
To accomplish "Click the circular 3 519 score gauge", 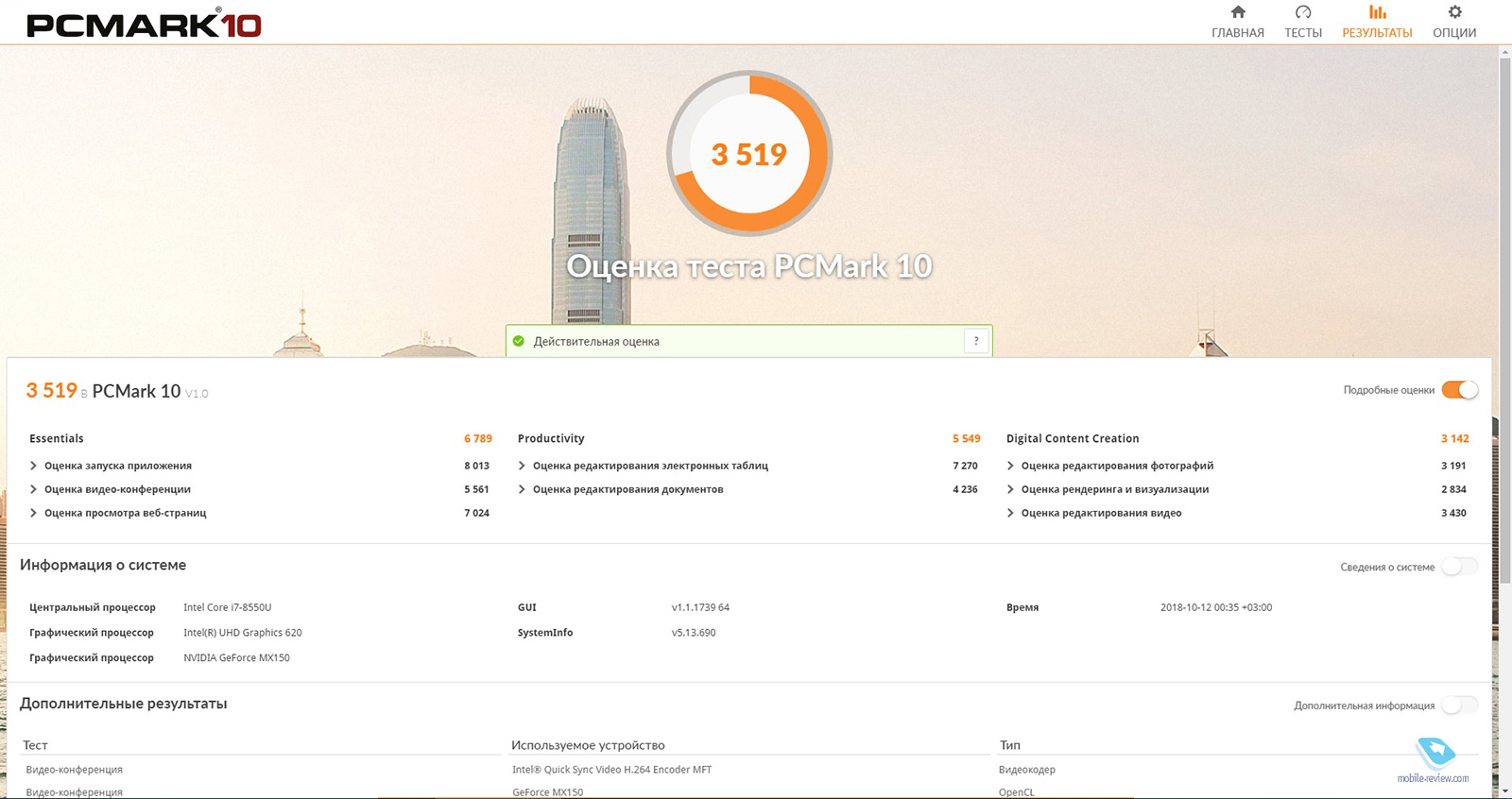I will [749, 153].
